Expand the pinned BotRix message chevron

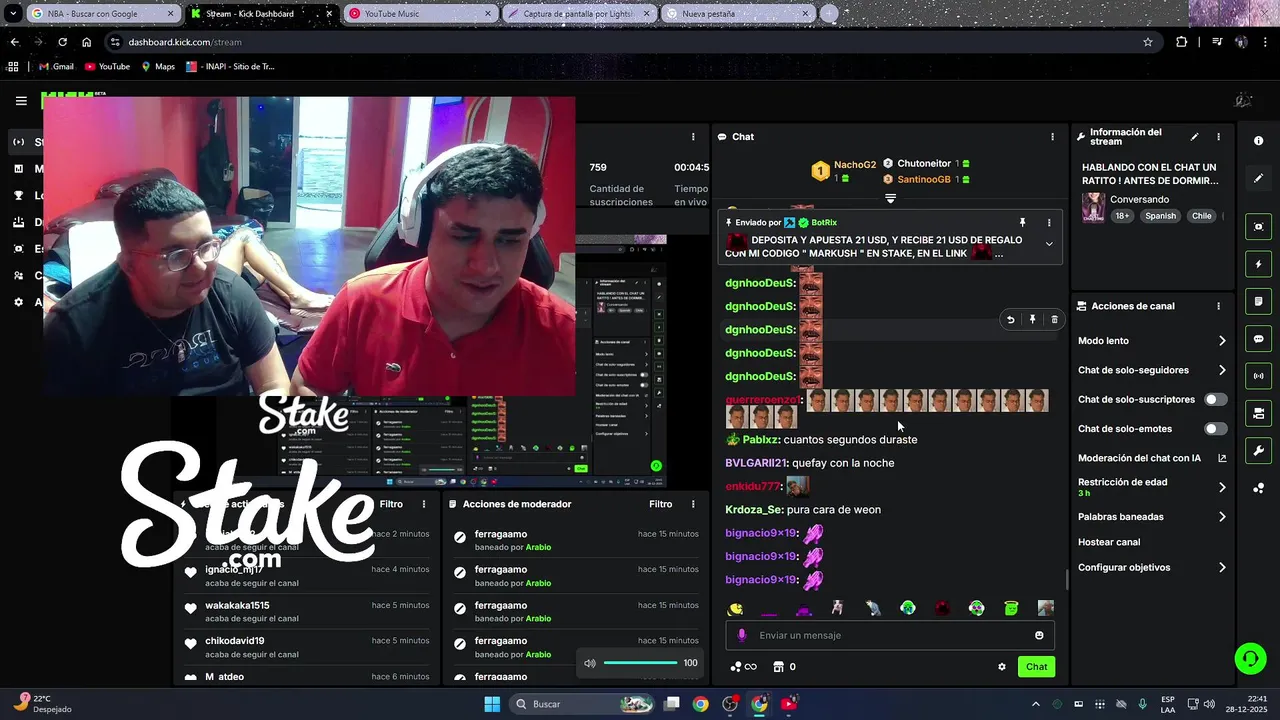pyautogui.click(x=1049, y=244)
